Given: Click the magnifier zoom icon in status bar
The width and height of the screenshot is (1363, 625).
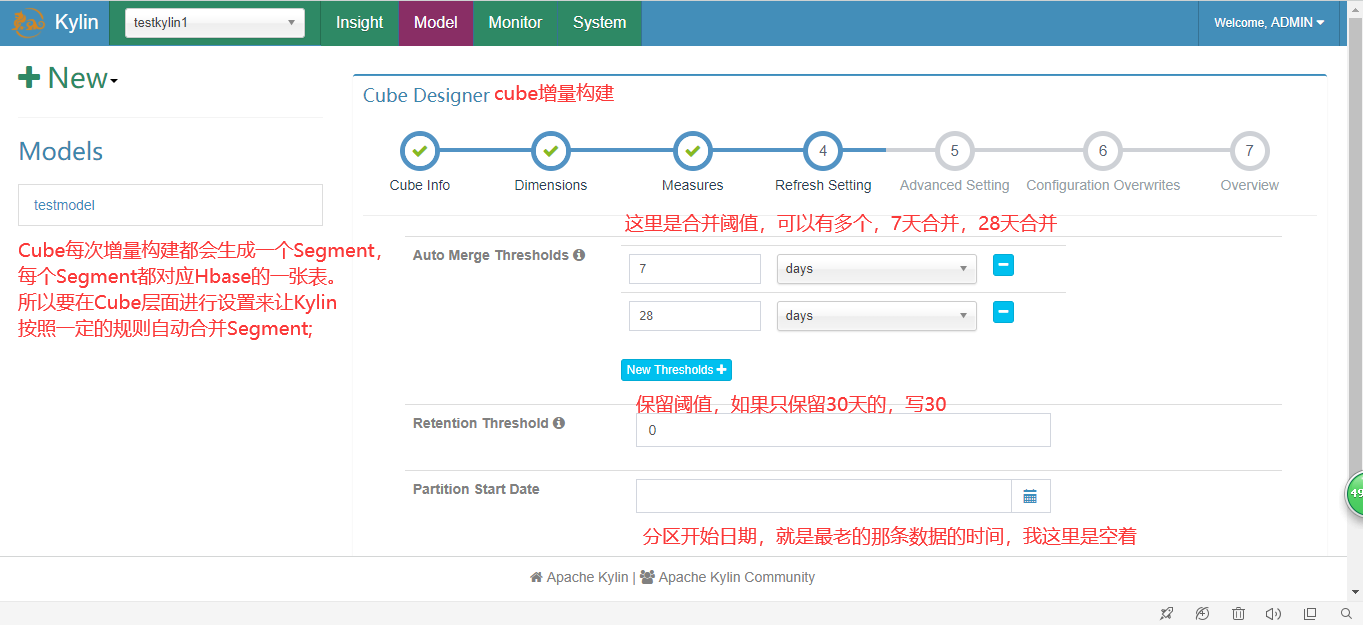Looking at the screenshot, I should (x=1346, y=613).
